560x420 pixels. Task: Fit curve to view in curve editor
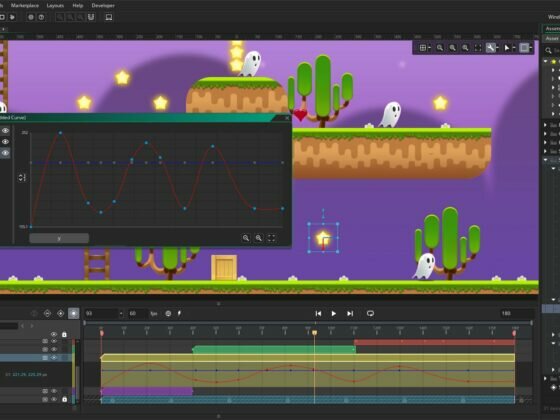271,238
